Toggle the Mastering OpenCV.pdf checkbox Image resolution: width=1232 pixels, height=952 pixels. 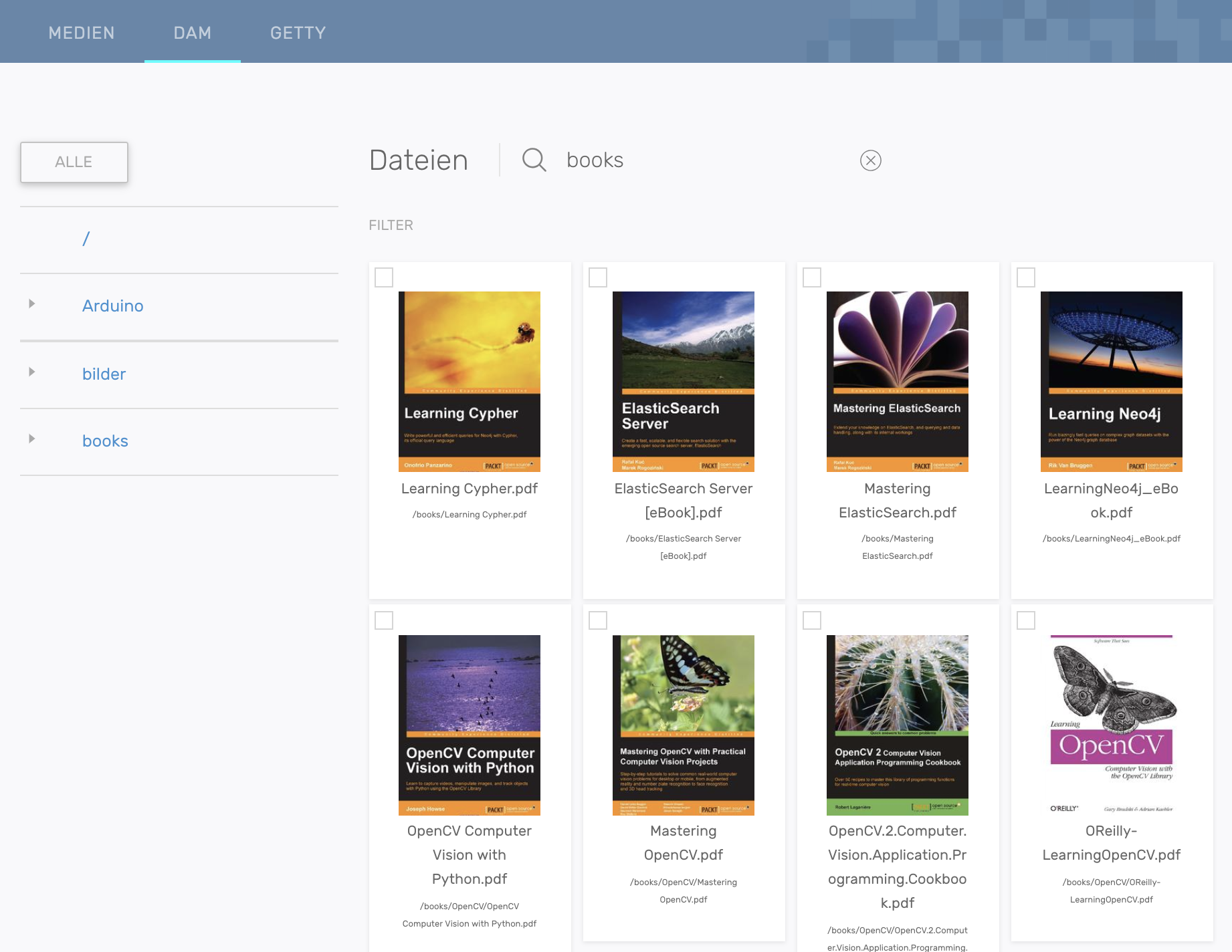(x=598, y=620)
